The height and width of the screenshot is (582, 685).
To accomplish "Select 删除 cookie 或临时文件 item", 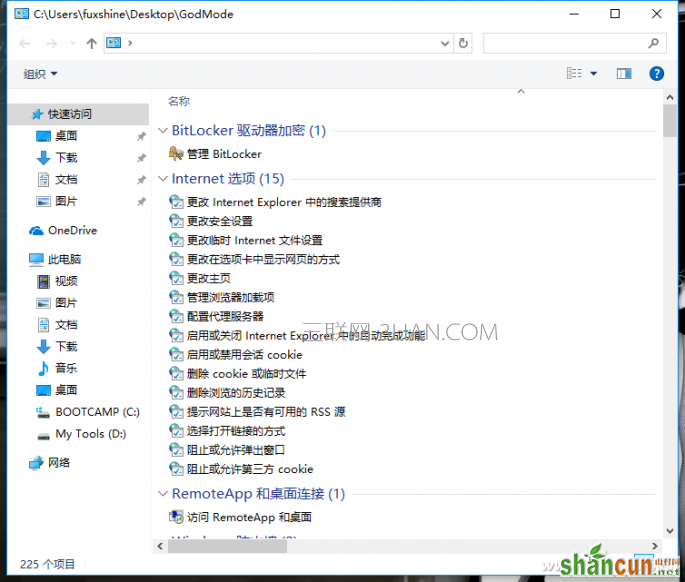I will coord(246,374).
